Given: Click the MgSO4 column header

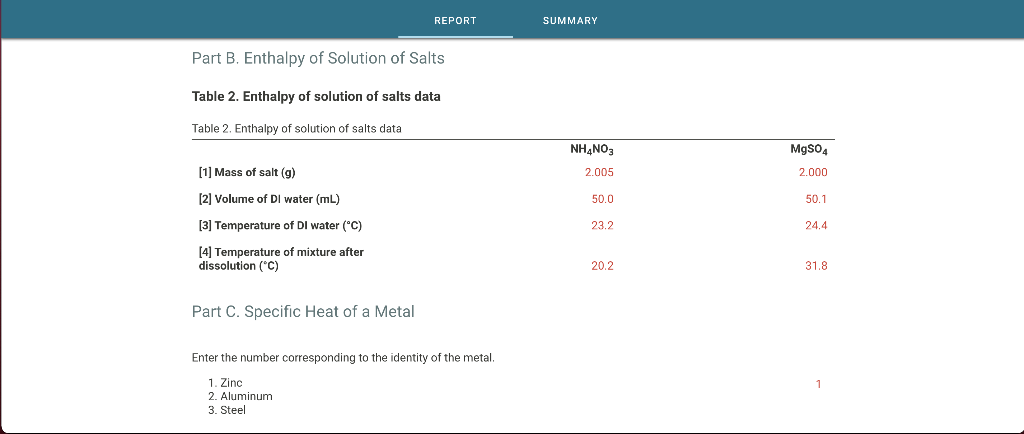Looking at the screenshot, I should coord(809,151).
